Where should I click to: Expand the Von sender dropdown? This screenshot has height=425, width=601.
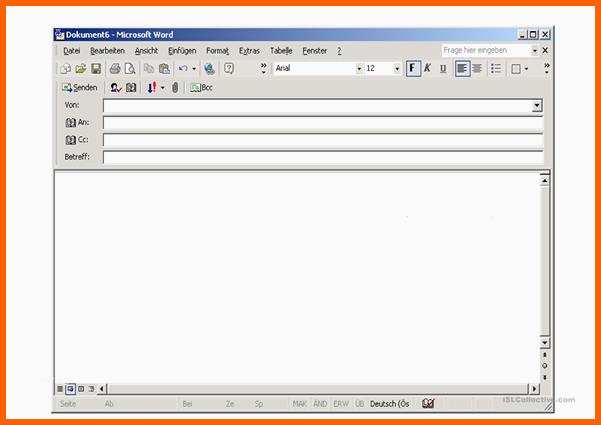click(x=537, y=105)
